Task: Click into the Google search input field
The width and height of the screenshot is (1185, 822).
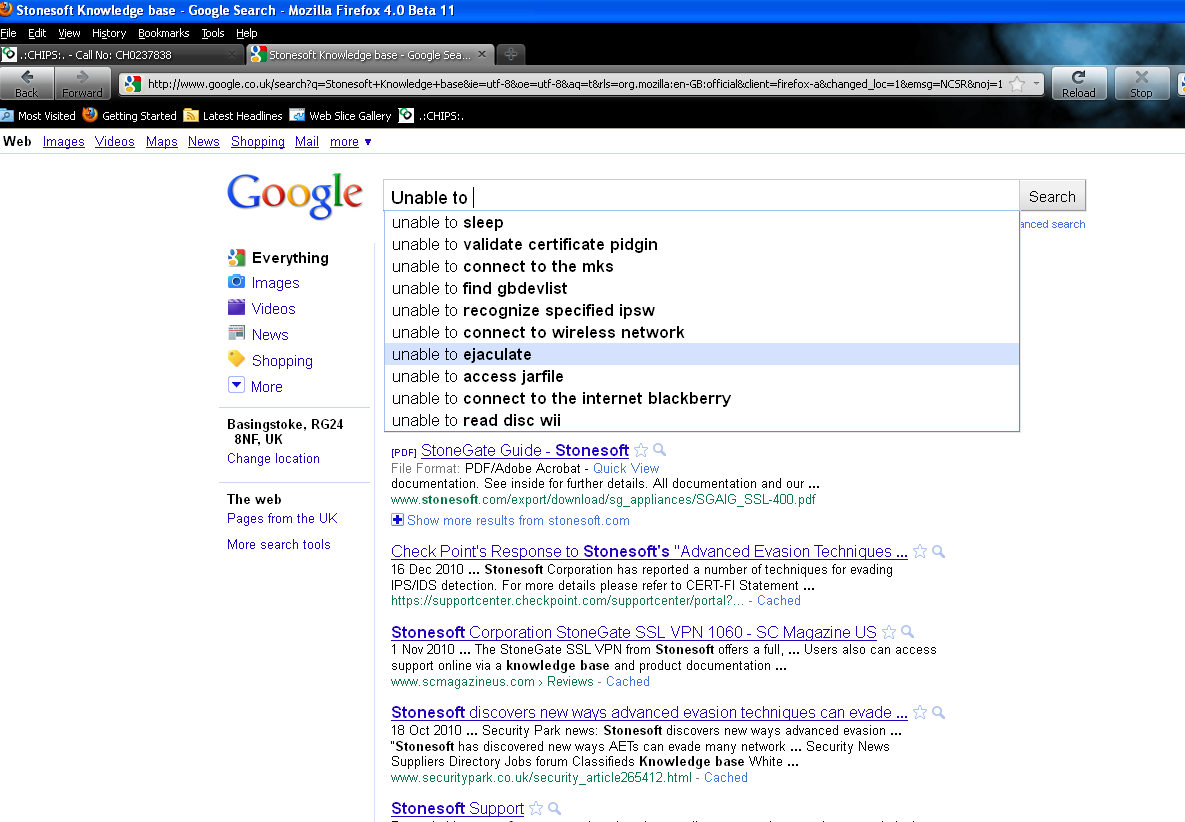Action: tap(701, 196)
